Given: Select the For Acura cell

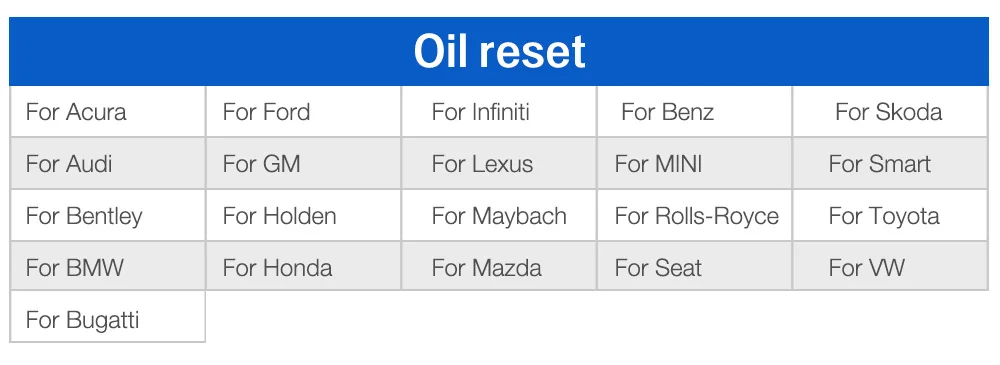Looking at the screenshot, I should [108, 112].
